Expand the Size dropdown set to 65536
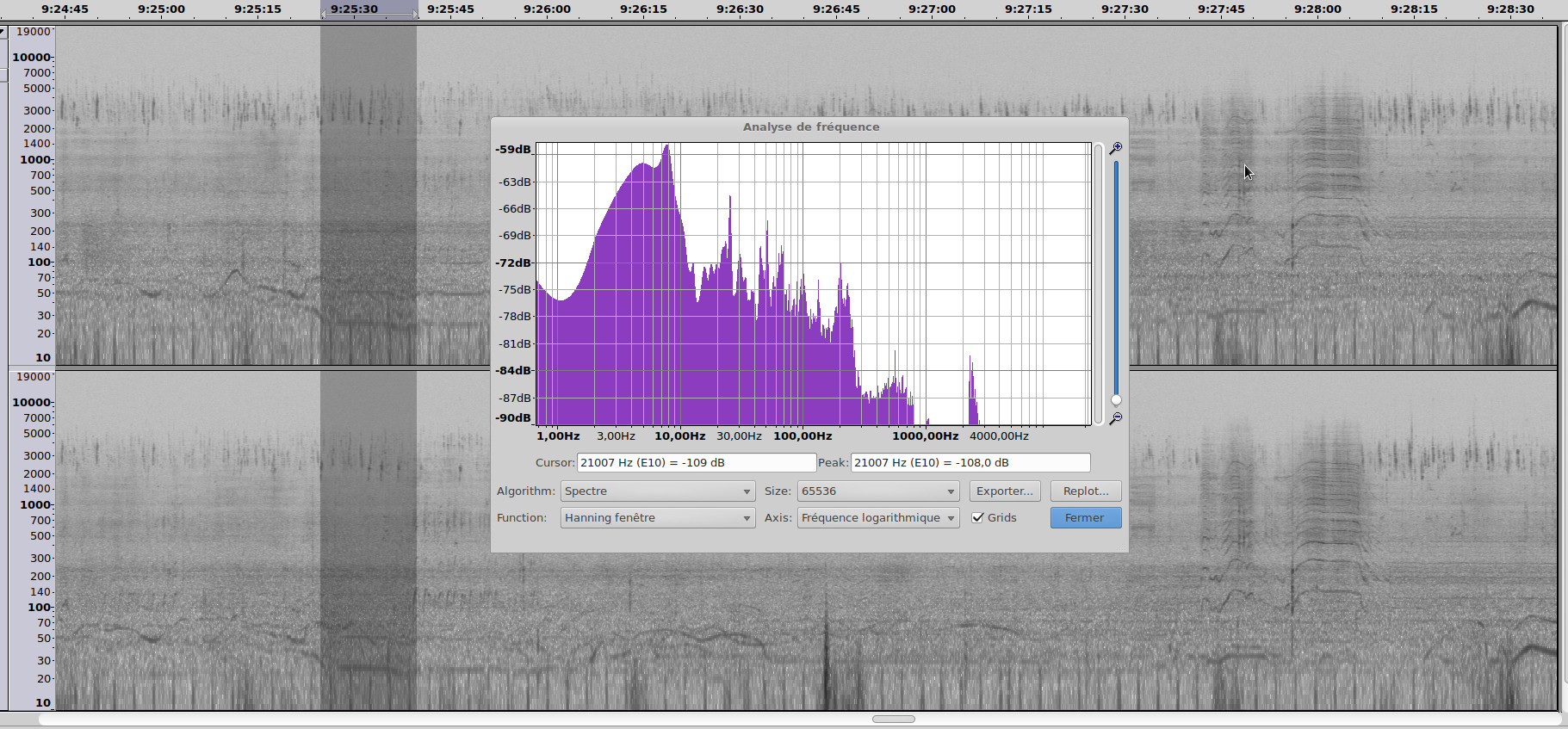Image resolution: width=1568 pixels, height=729 pixels. 877,491
